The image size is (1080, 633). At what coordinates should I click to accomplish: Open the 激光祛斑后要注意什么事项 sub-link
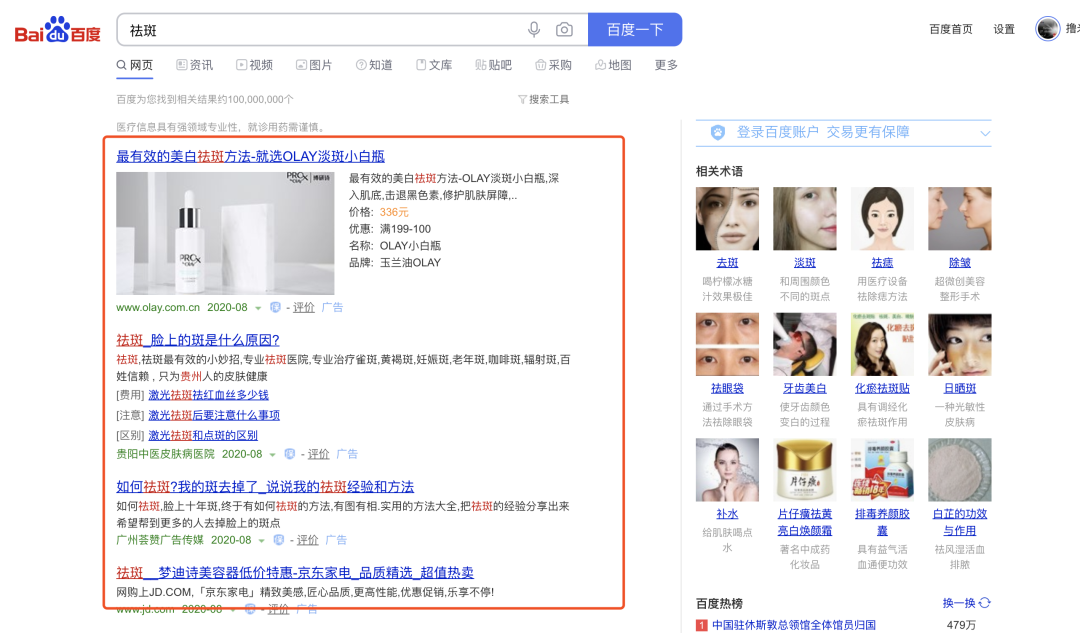tap(214, 415)
